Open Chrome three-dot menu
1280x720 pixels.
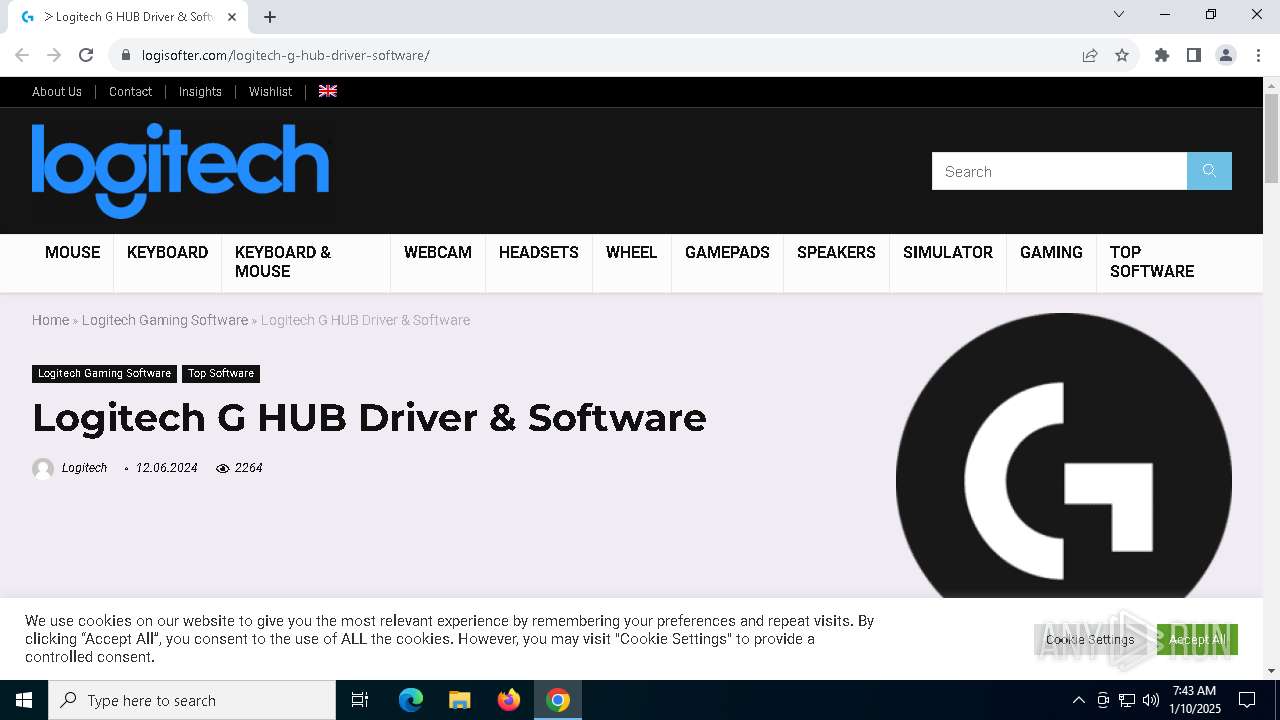coord(1258,55)
